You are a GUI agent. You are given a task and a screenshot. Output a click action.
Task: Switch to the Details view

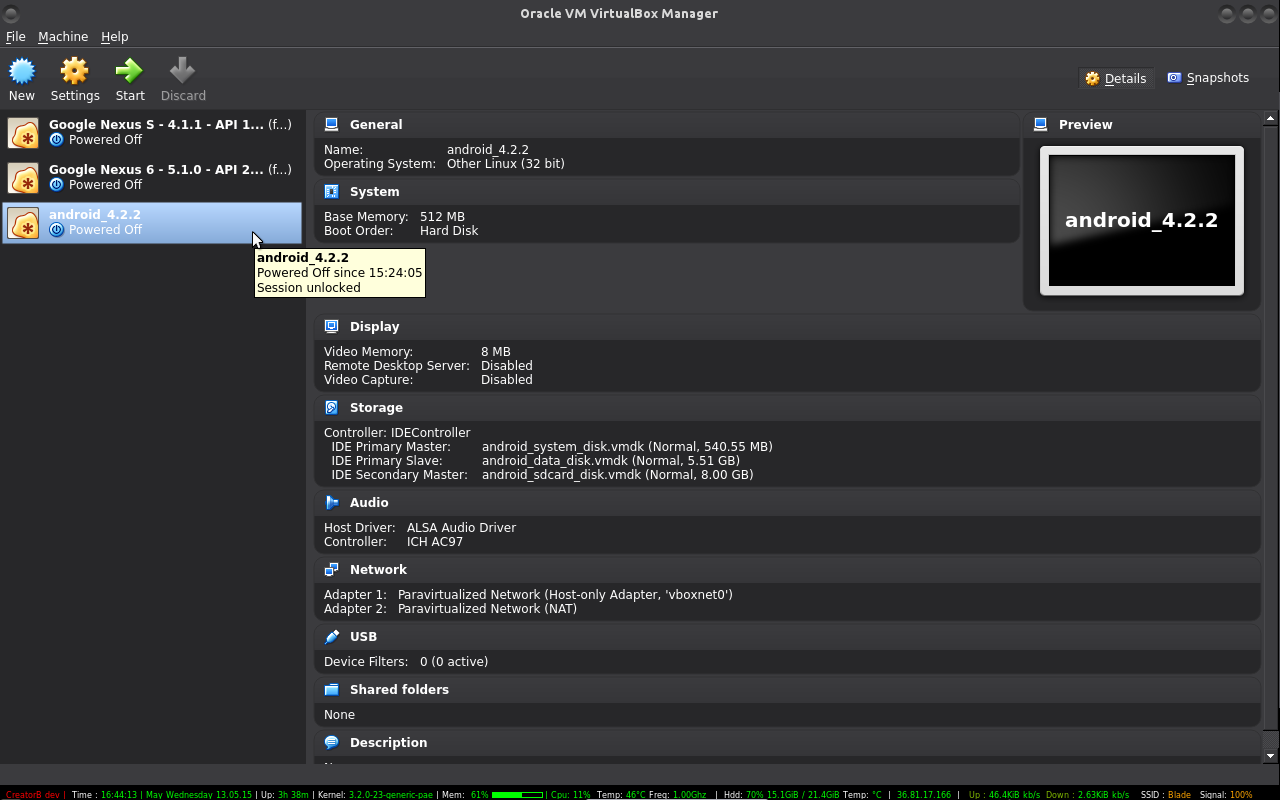point(1116,78)
